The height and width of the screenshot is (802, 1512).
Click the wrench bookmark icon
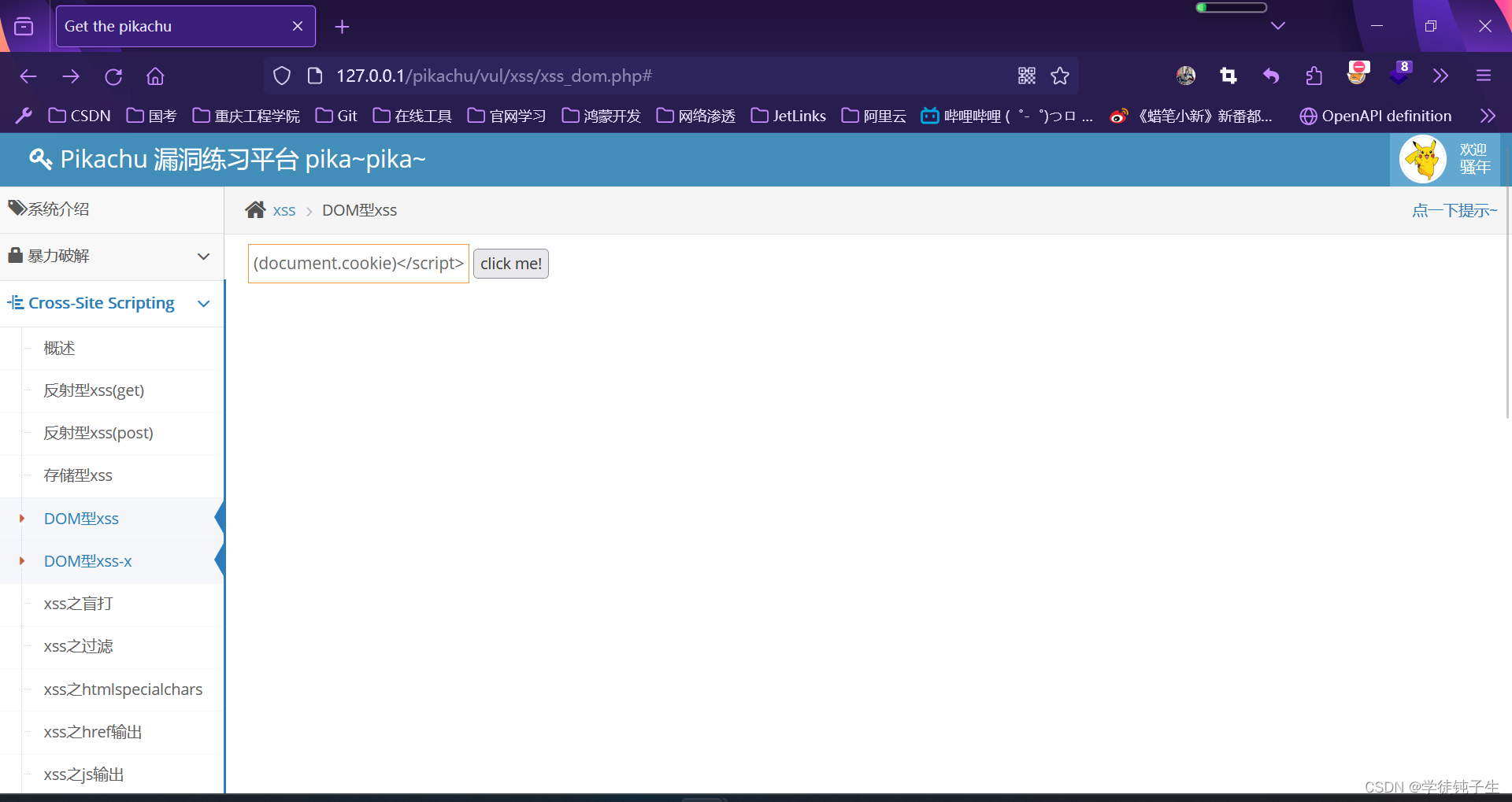click(x=24, y=116)
